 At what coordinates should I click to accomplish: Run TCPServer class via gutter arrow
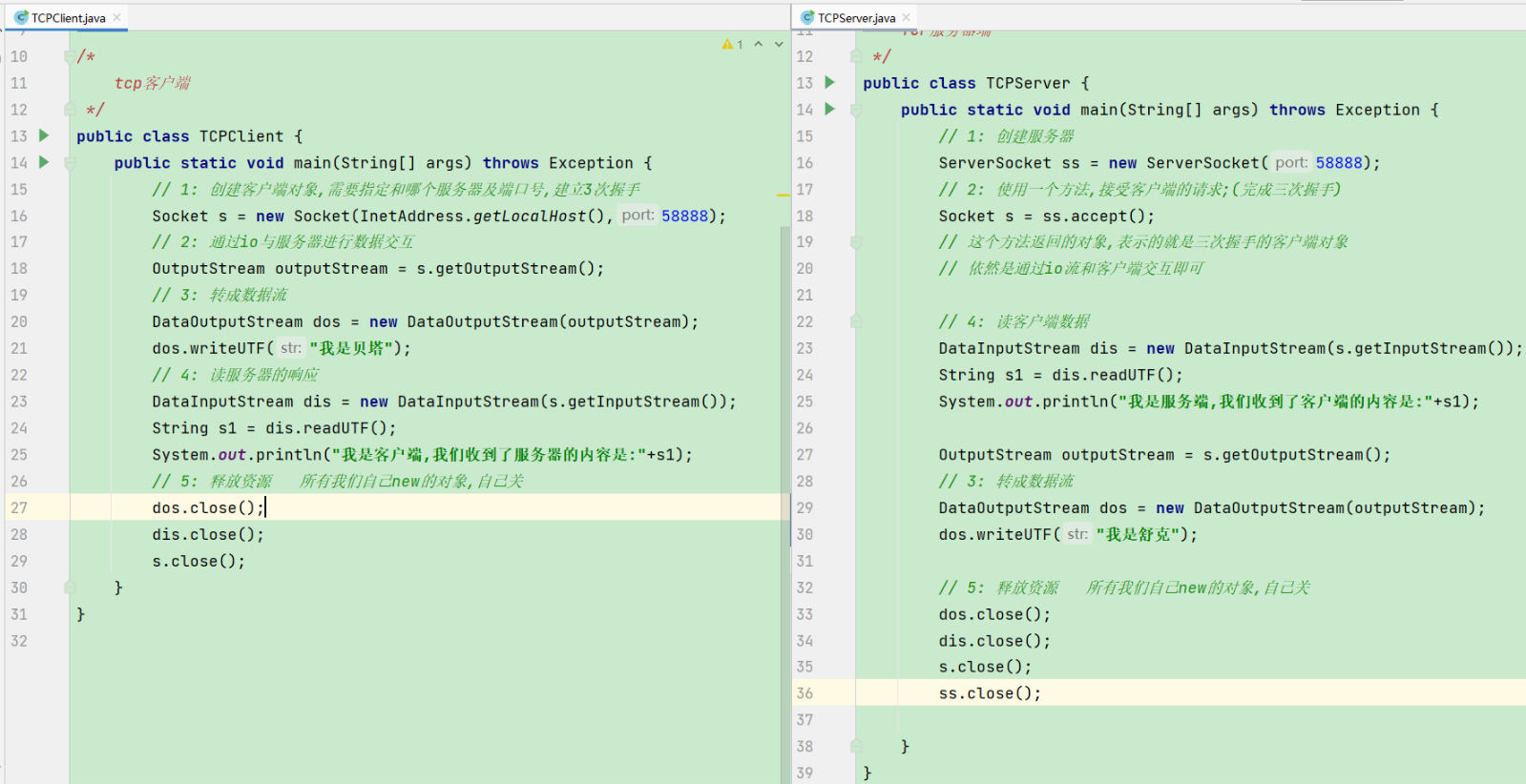tap(830, 82)
